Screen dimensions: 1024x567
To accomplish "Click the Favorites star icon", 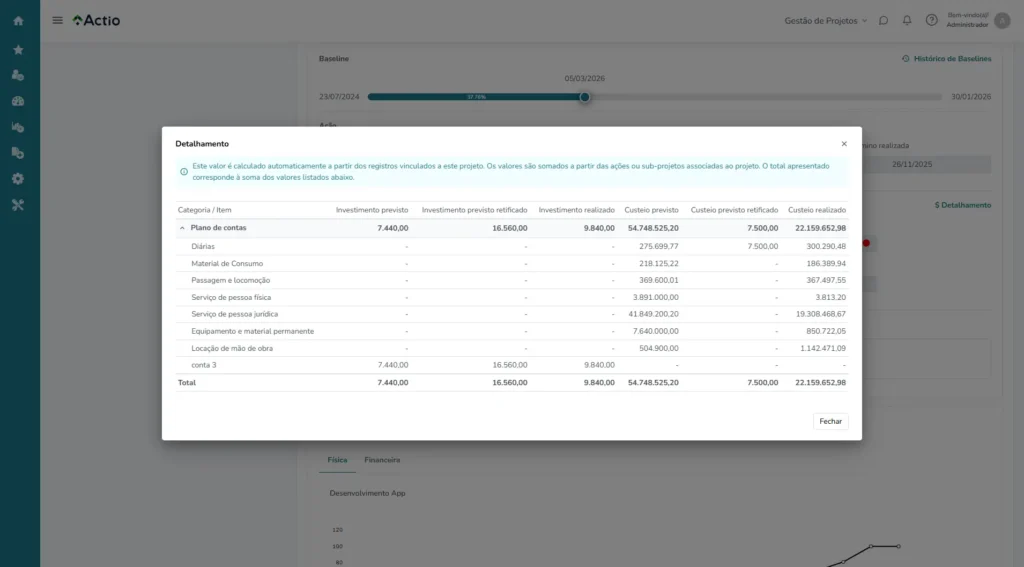I will pyautogui.click(x=18, y=49).
